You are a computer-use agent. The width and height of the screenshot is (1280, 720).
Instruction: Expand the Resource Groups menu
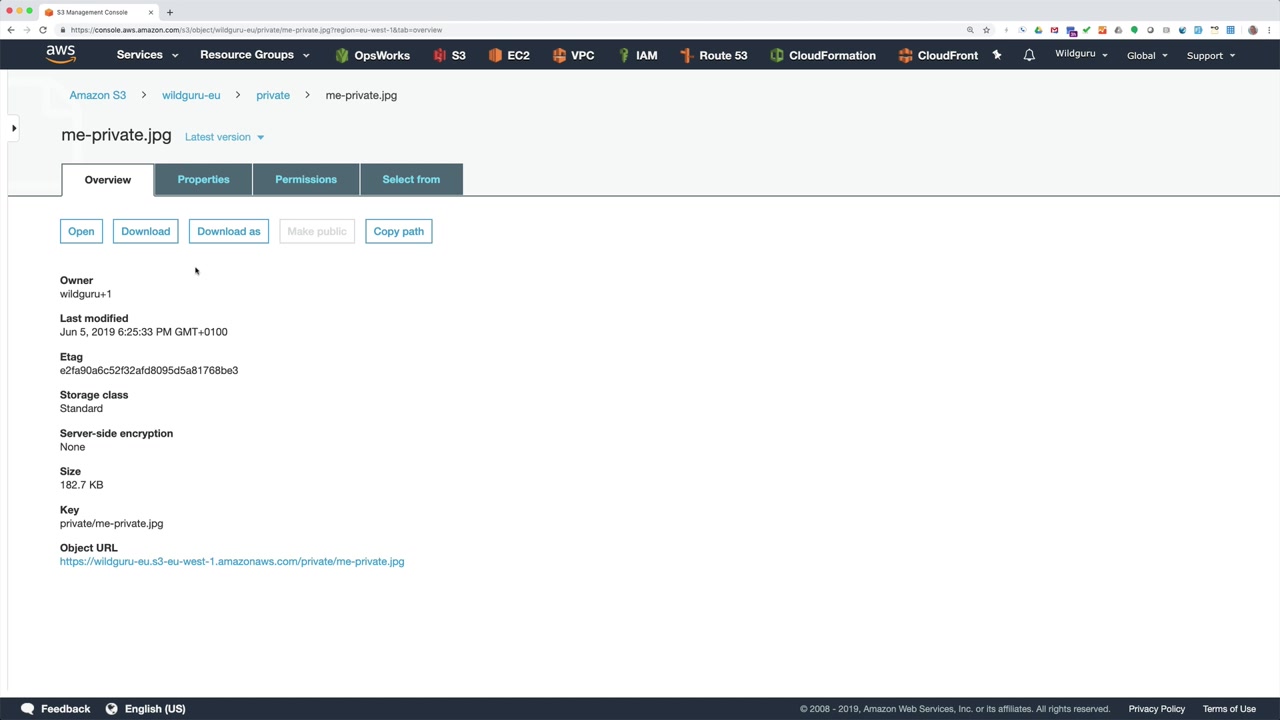(x=255, y=55)
